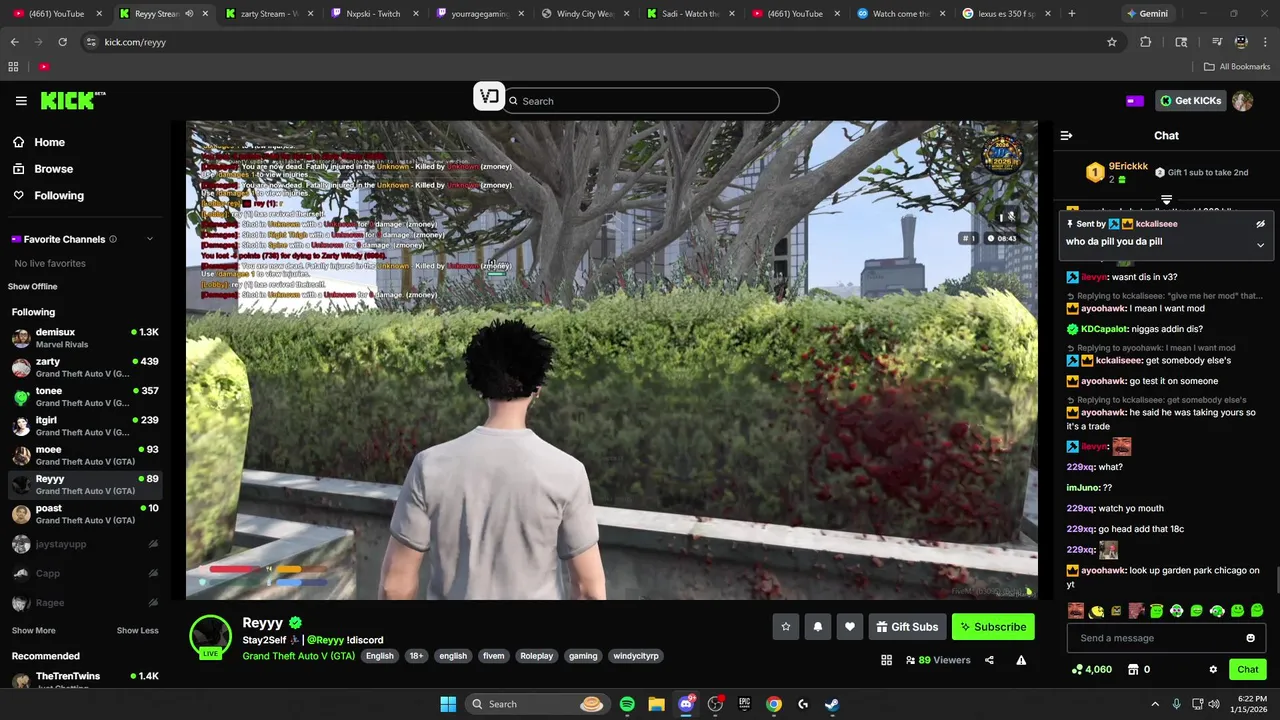This screenshot has width=1280, height=720.
Task: Select the windycityrp tag
Action: (636, 656)
